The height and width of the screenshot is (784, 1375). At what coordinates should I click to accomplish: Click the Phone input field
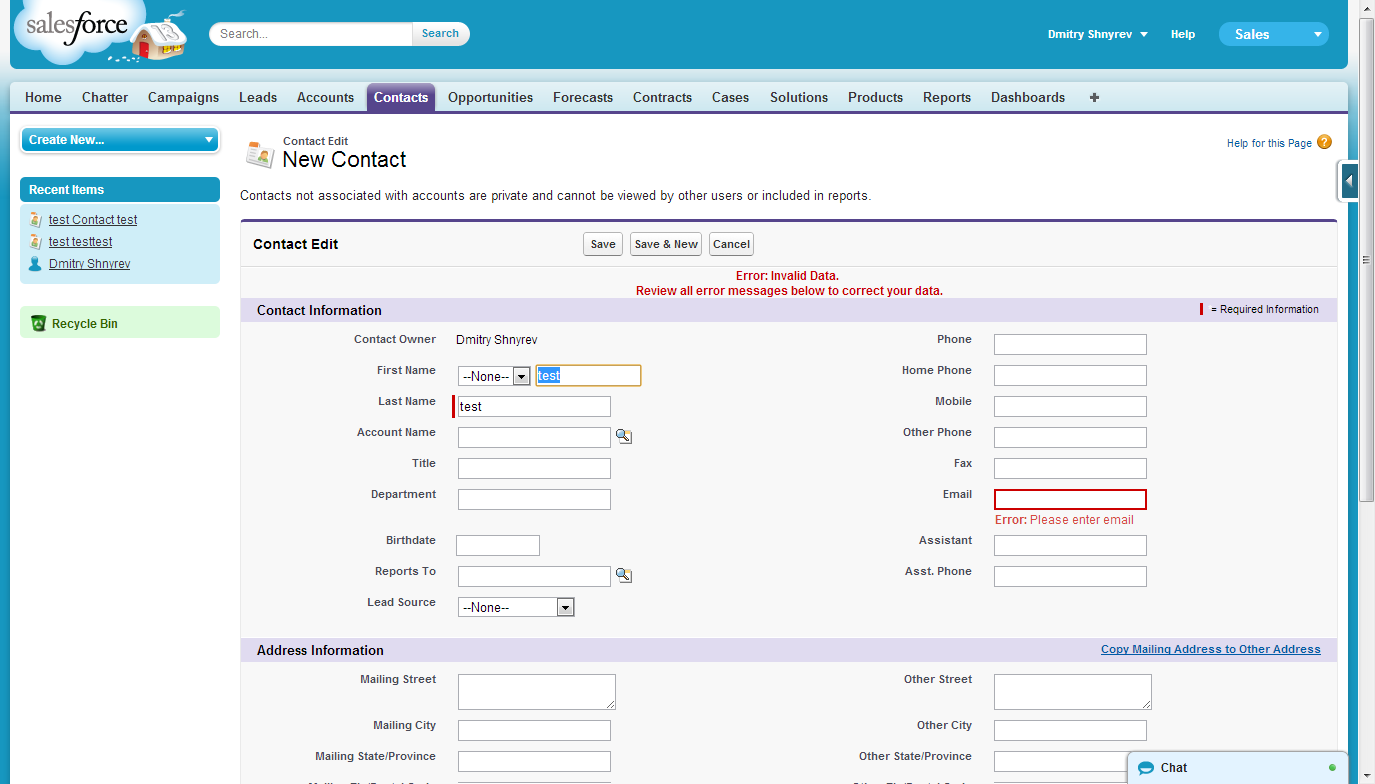click(1070, 344)
